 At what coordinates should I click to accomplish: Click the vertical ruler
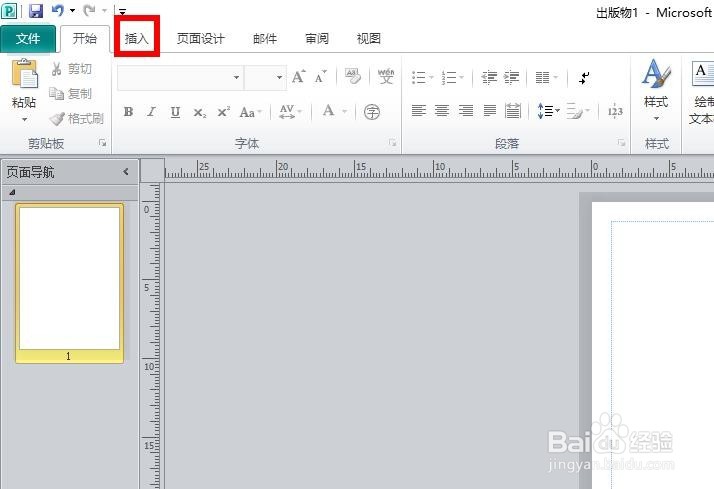click(153, 336)
